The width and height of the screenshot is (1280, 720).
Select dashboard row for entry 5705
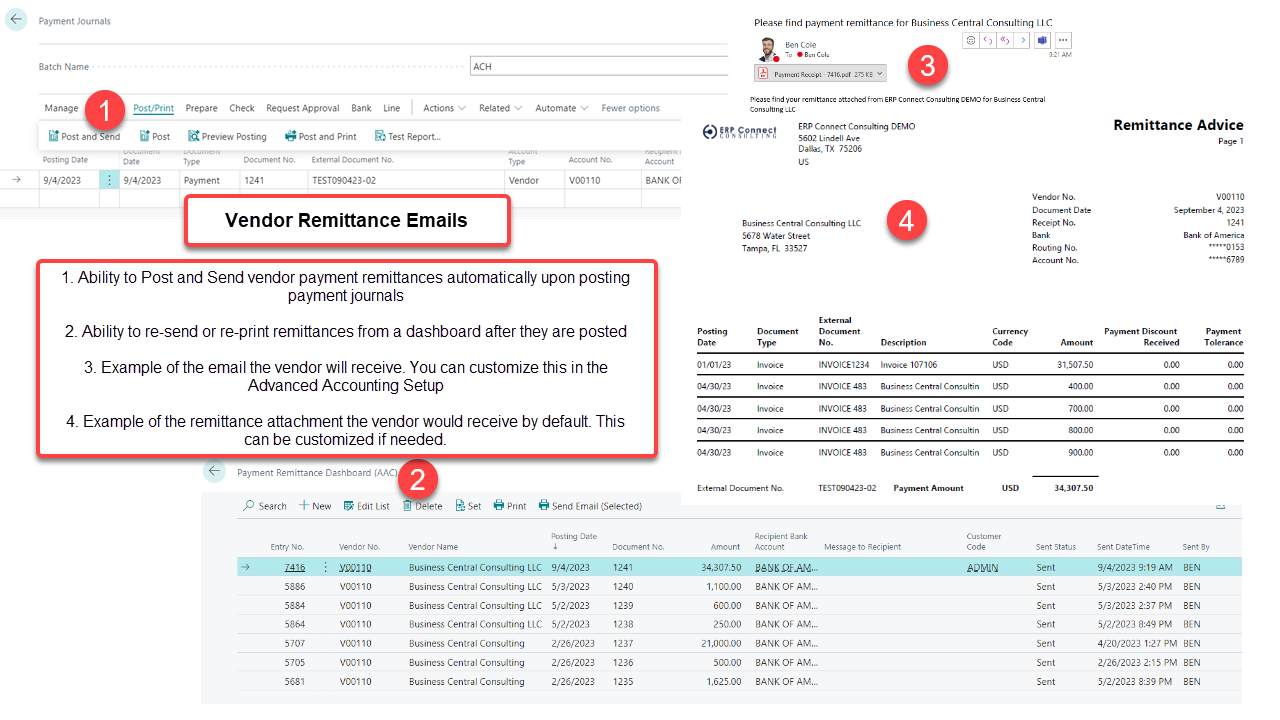(739, 662)
